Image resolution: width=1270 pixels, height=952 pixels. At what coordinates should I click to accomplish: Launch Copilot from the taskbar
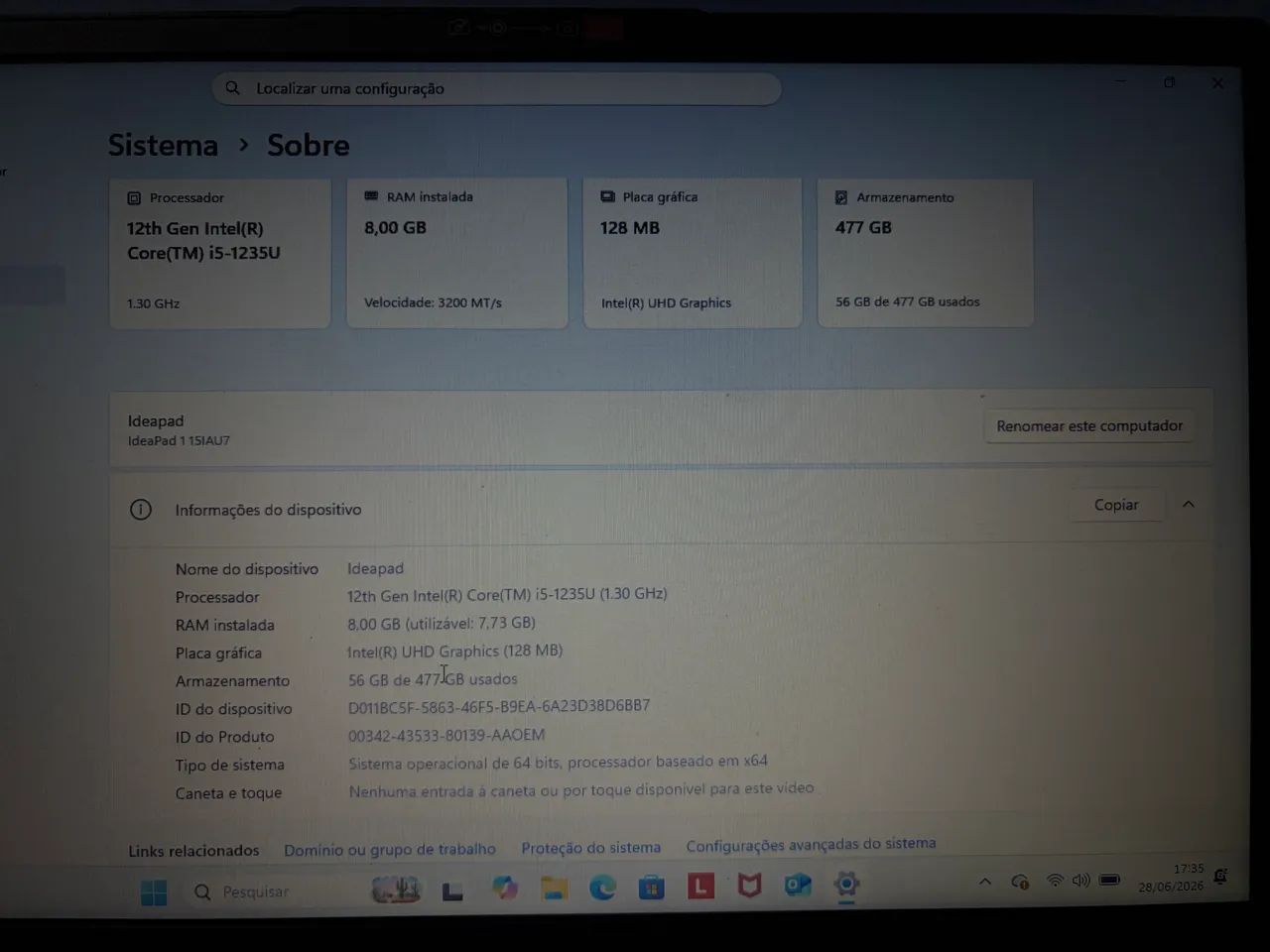tap(504, 889)
